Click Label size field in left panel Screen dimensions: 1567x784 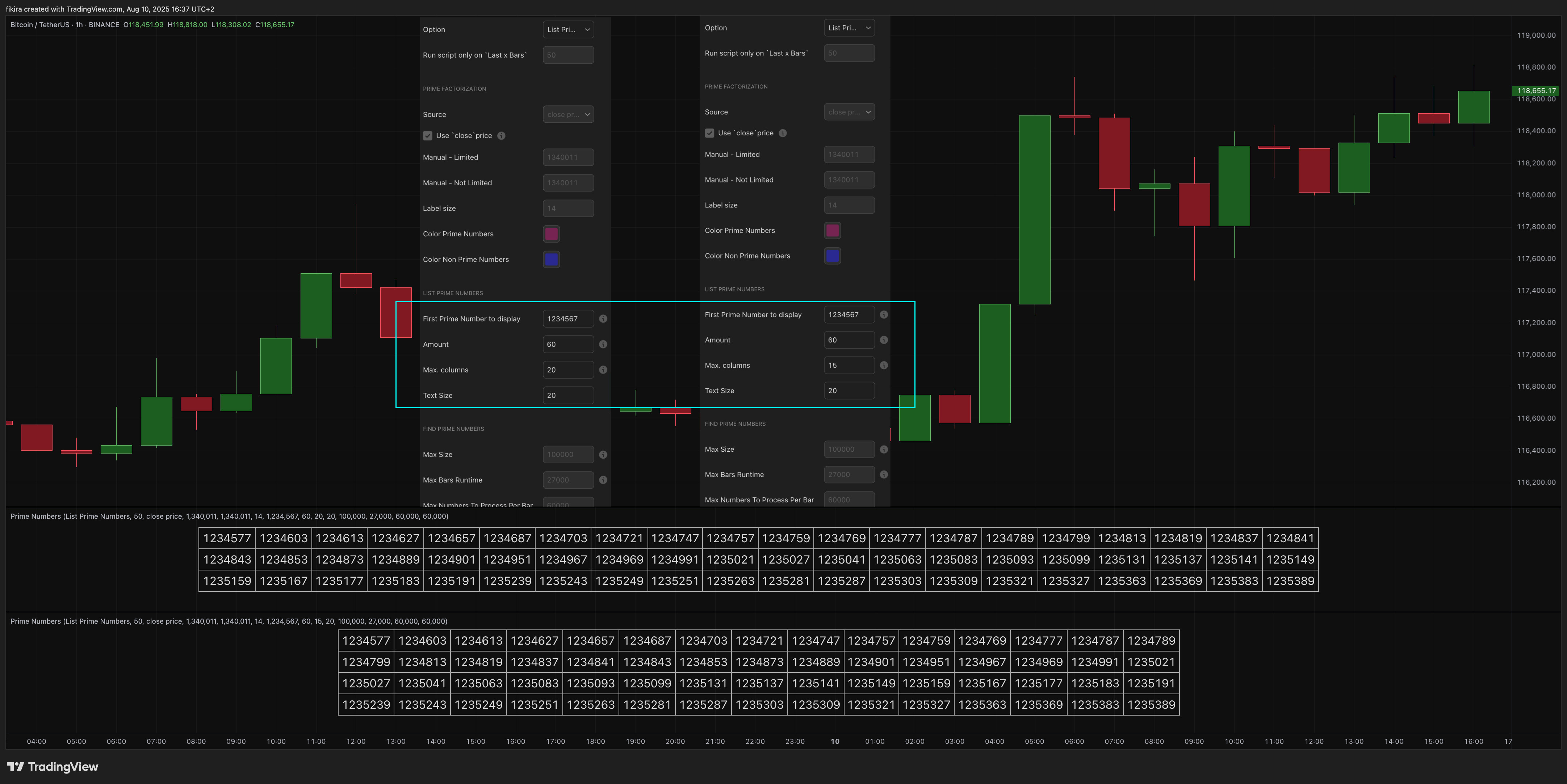coord(568,208)
